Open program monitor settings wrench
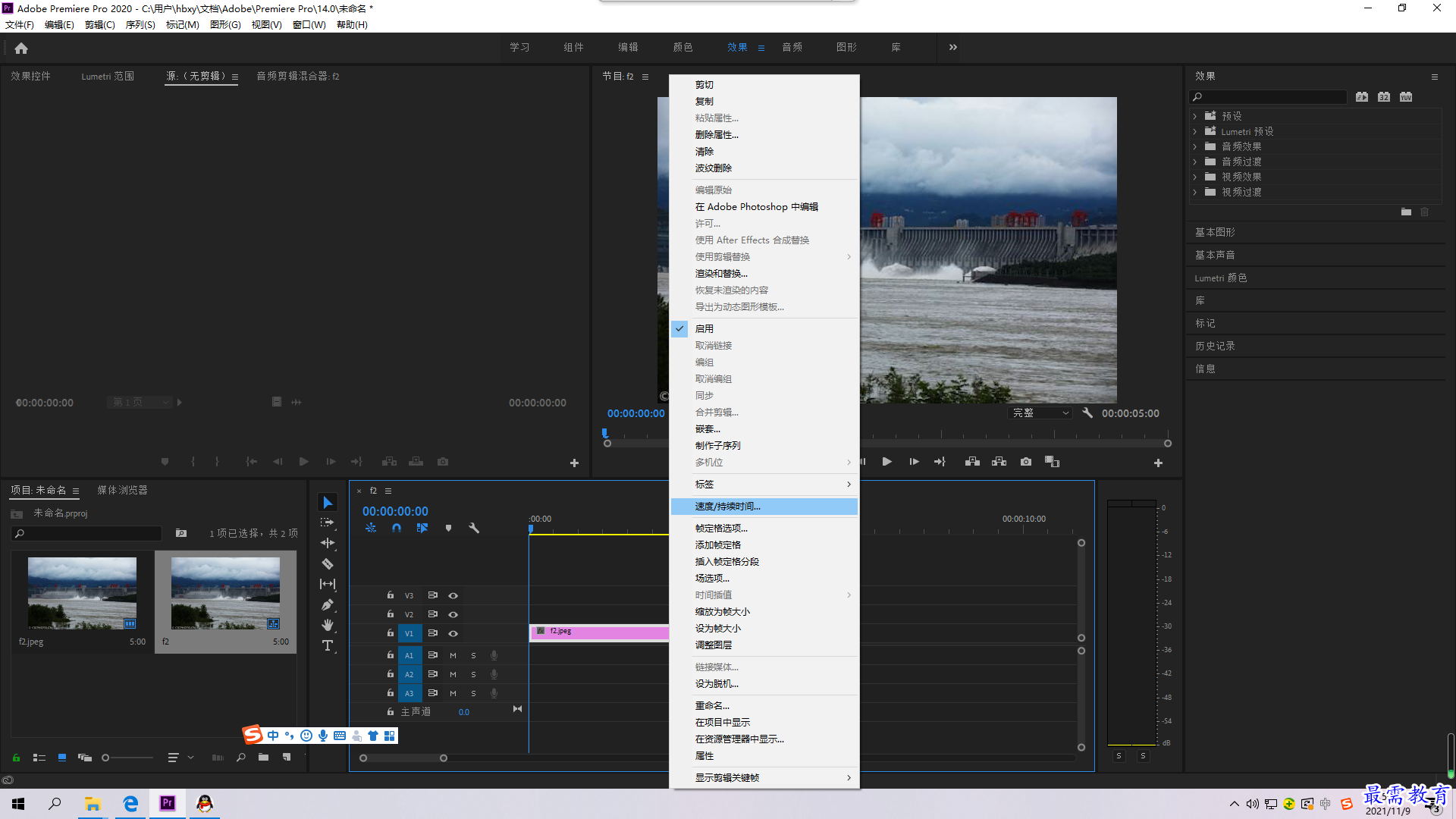The width and height of the screenshot is (1456, 819). pos(1087,413)
